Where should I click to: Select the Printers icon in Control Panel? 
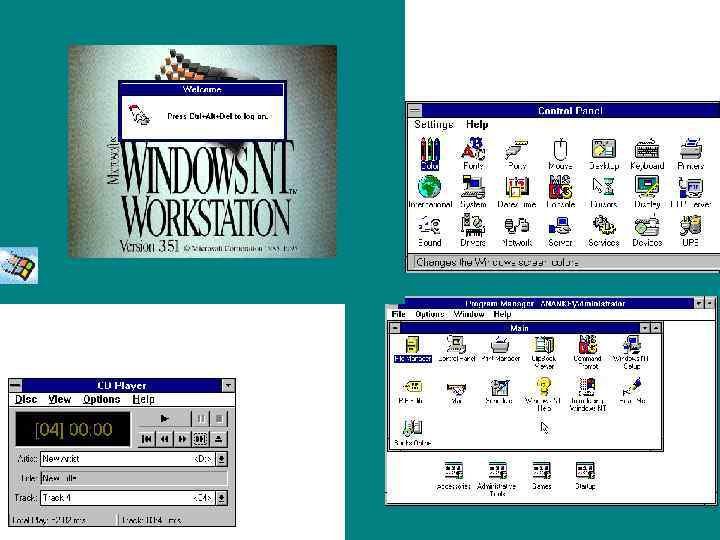(691, 153)
